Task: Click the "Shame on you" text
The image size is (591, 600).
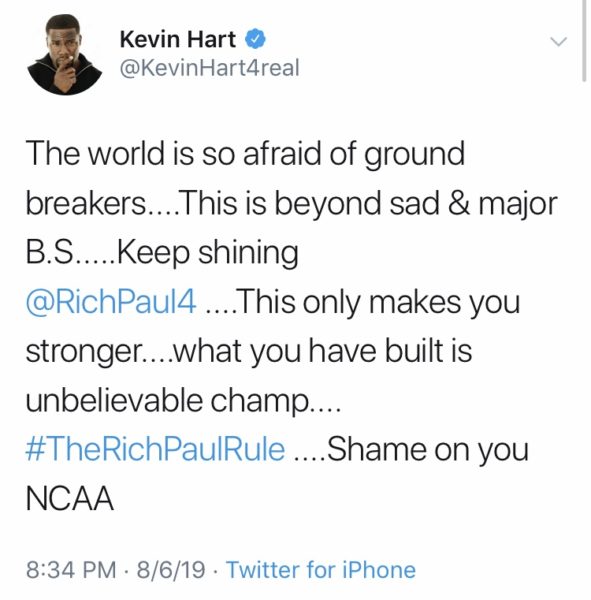Action: coord(428,449)
